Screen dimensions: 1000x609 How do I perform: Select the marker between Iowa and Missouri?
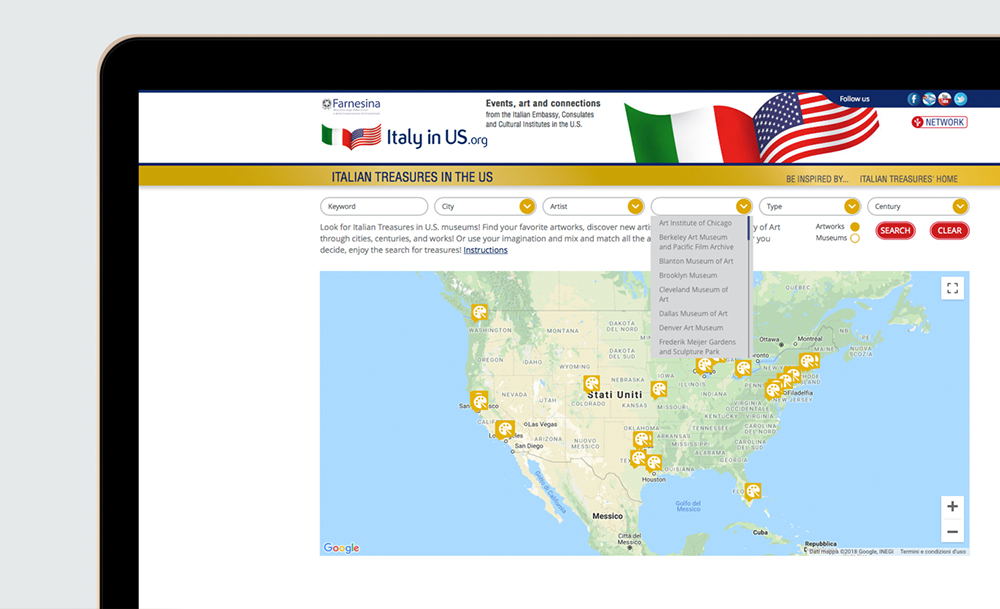click(x=659, y=389)
